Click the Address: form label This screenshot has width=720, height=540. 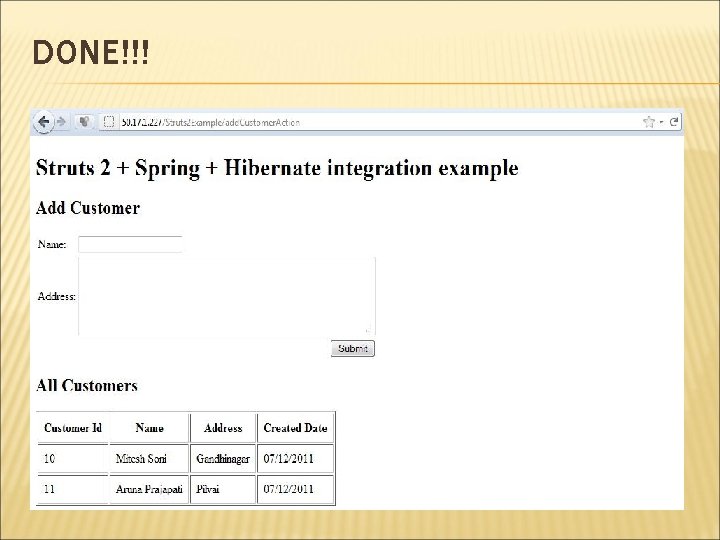(x=56, y=296)
